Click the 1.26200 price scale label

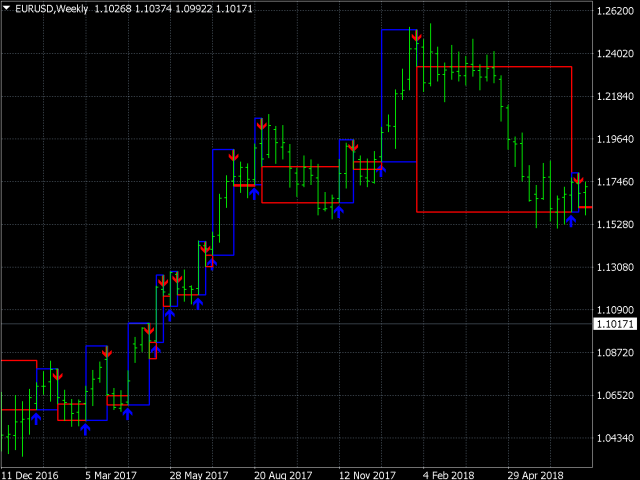(x=614, y=11)
